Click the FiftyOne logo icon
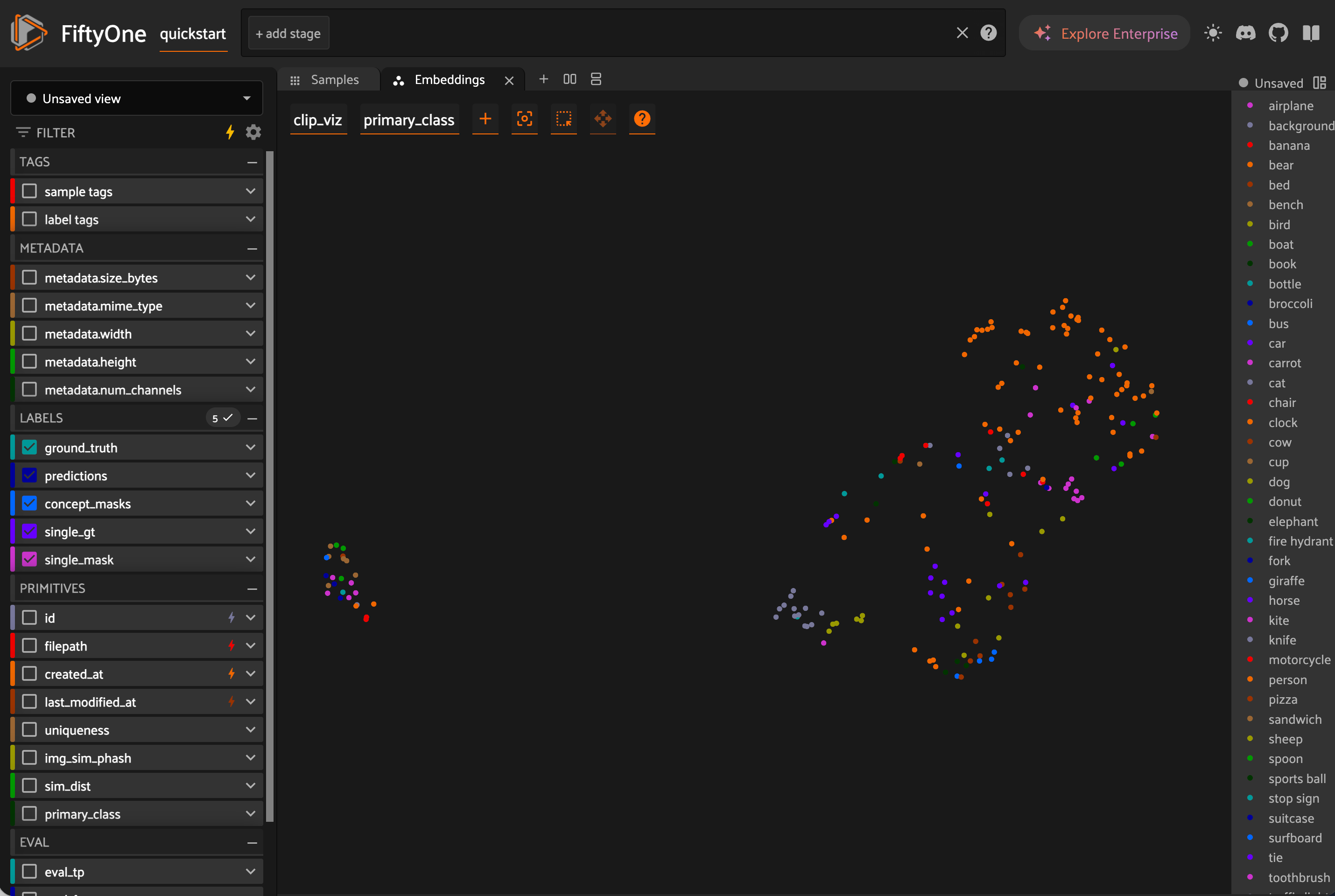 click(28, 33)
